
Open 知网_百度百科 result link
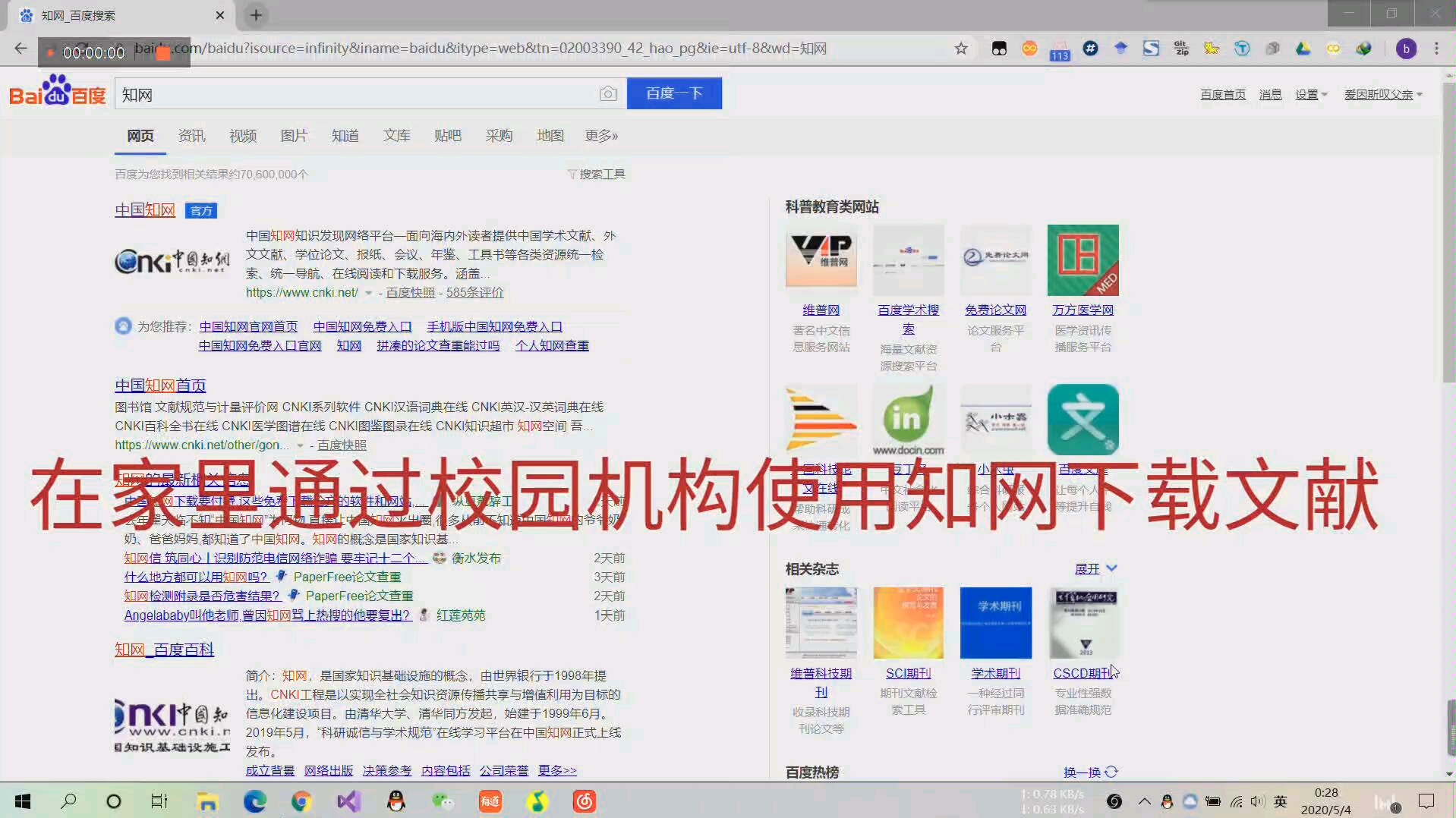164,650
